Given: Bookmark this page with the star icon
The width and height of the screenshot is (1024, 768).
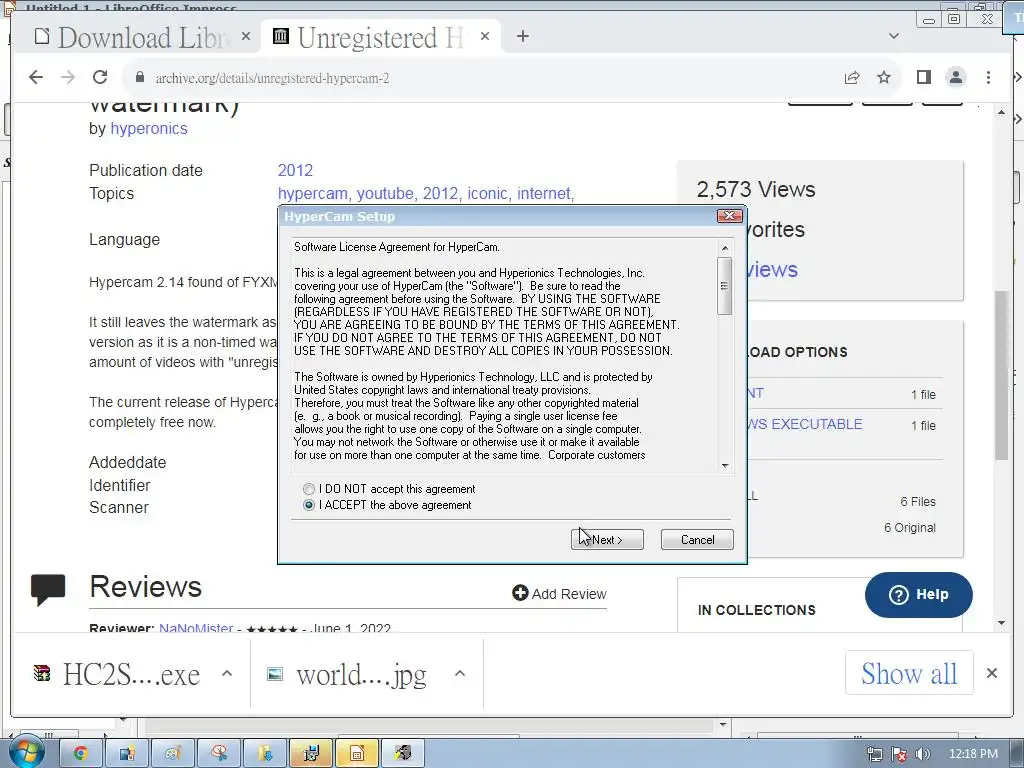Looking at the screenshot, I should (x=884, y=77).
